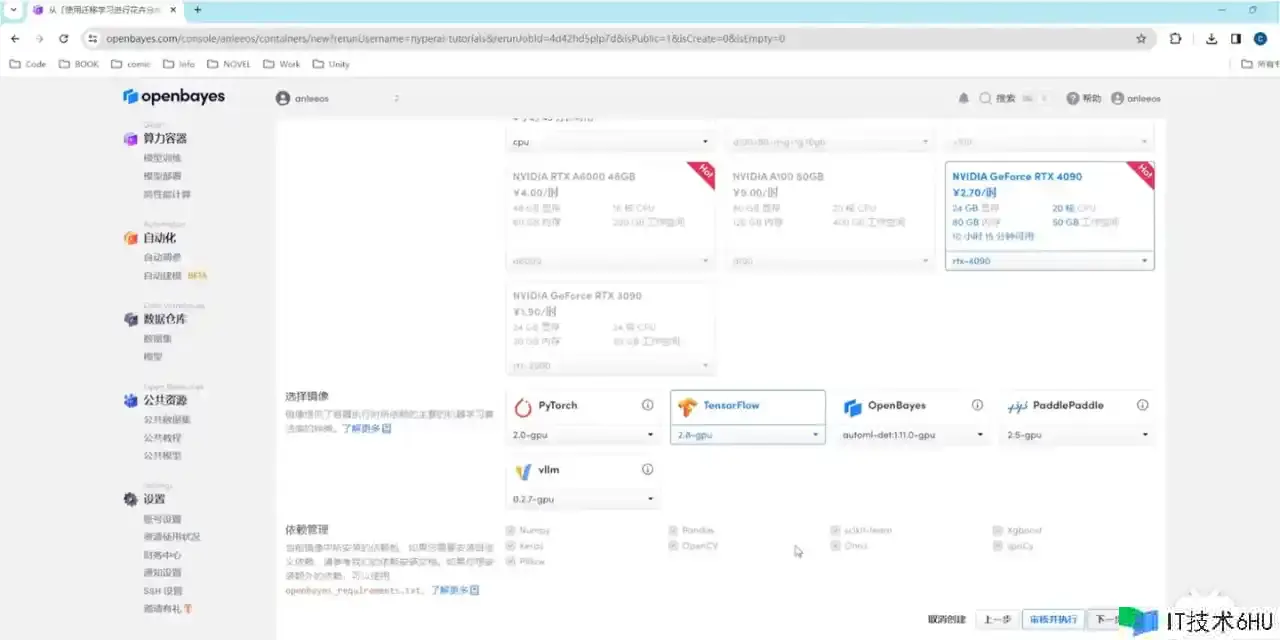Open 了解更多 link under 依赖管理

point(455,590)
